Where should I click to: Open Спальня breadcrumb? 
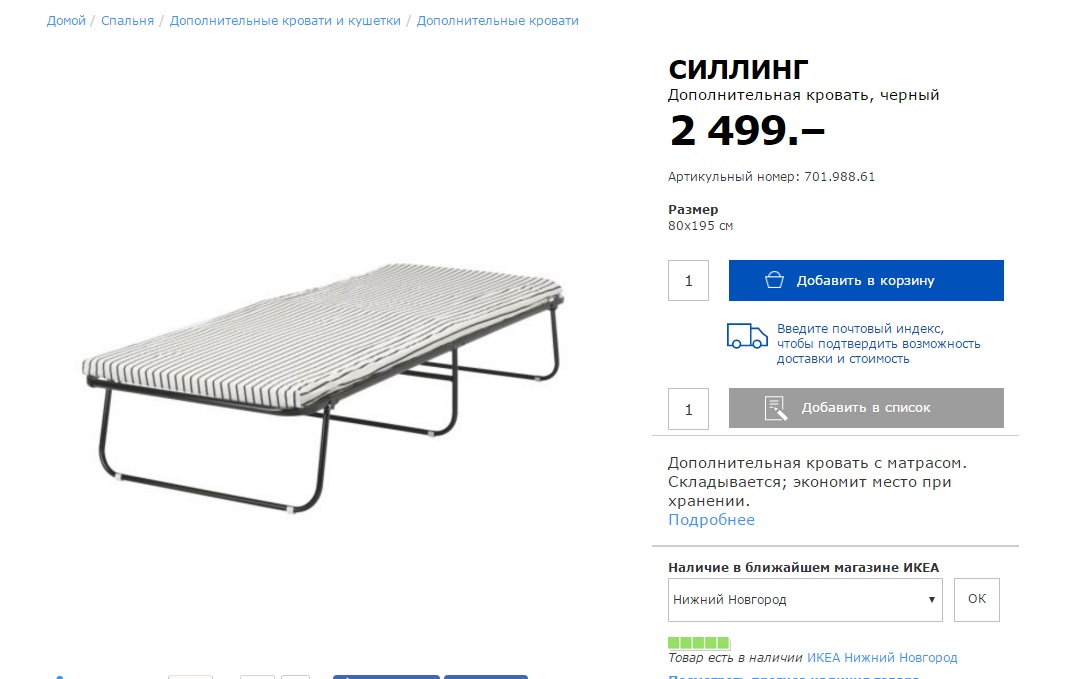(127, 21)
